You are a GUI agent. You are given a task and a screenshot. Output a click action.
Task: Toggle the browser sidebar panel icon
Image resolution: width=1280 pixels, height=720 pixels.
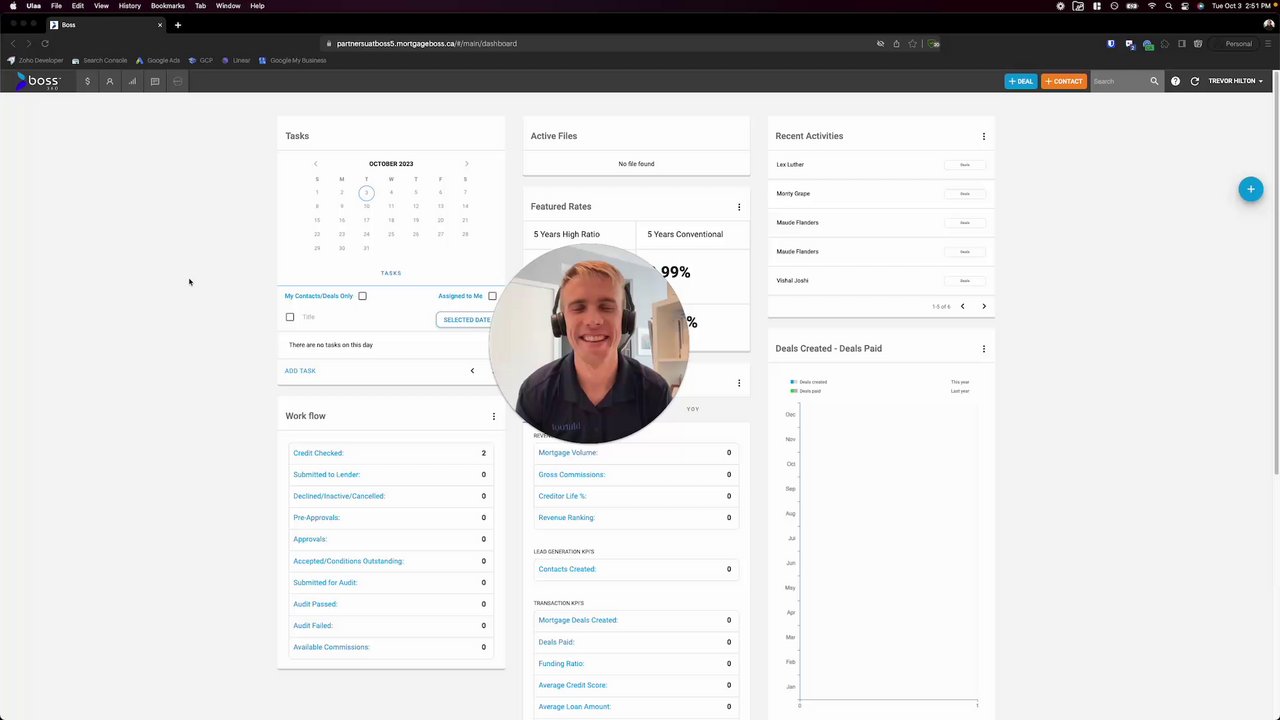1181,43
